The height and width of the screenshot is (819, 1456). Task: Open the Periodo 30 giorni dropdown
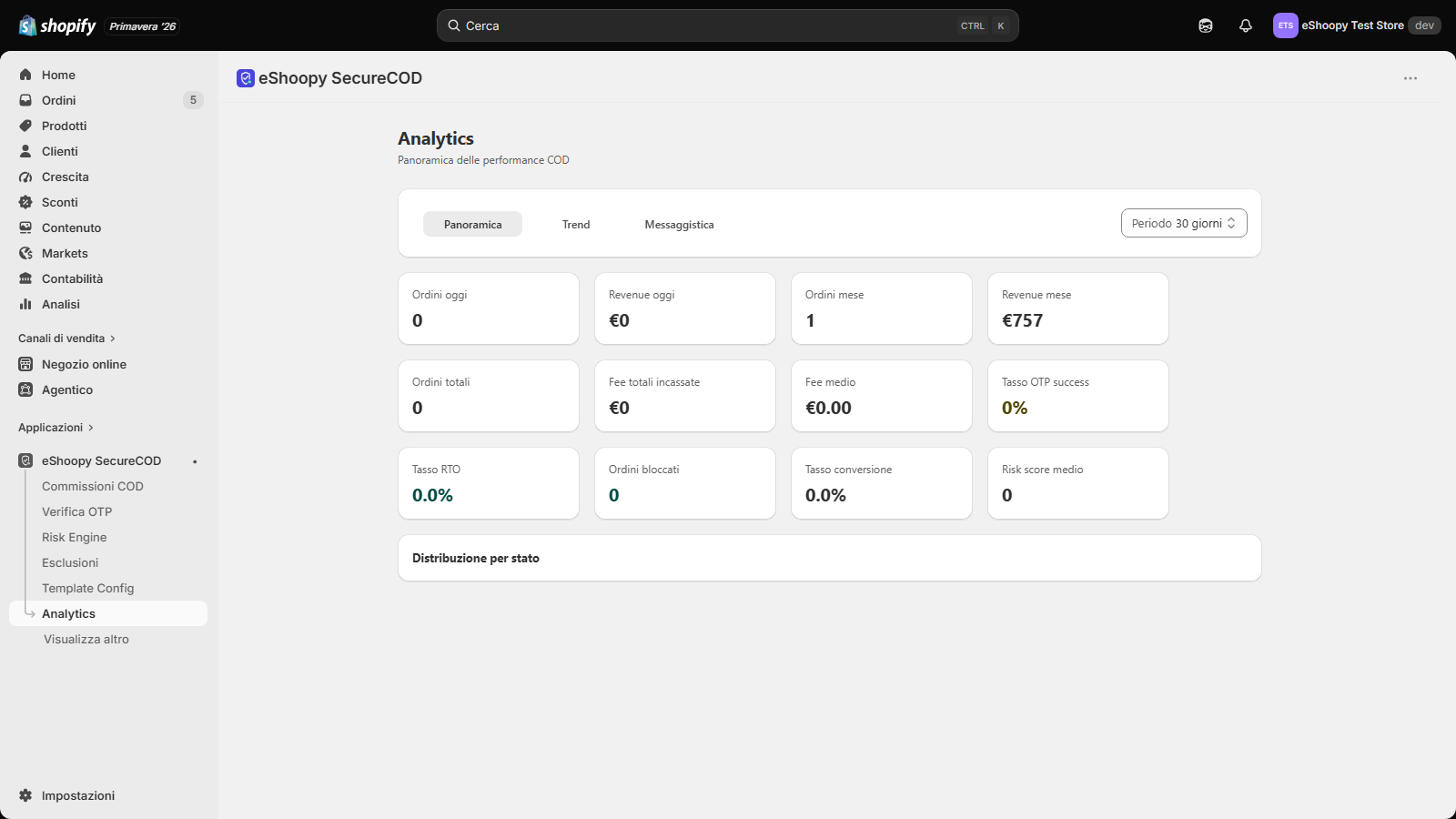tap(1184, 223)
